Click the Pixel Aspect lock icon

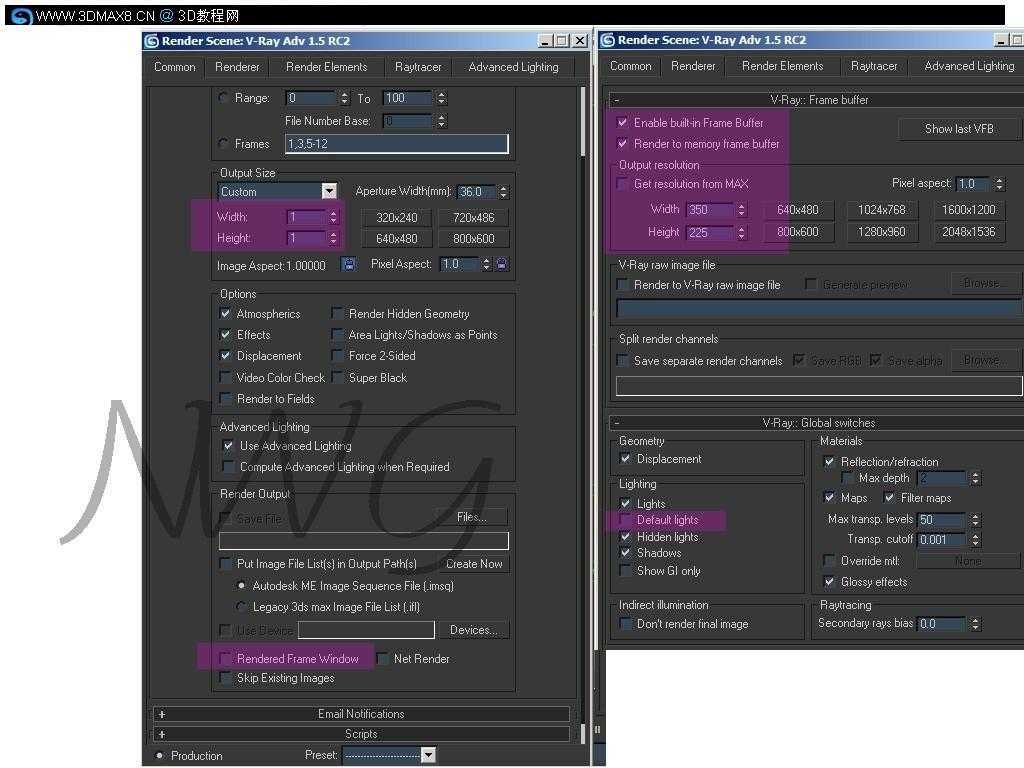coord(502,264)
